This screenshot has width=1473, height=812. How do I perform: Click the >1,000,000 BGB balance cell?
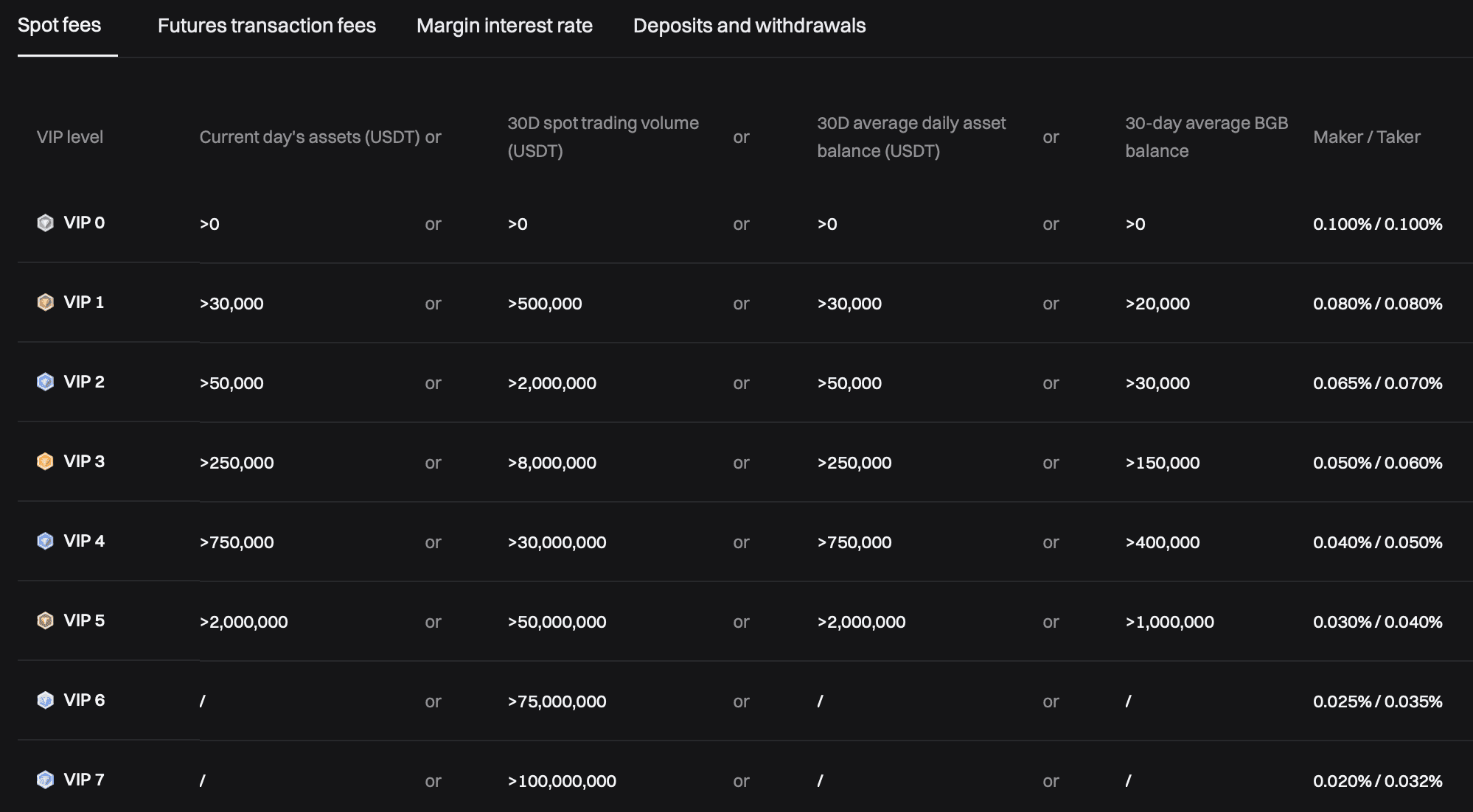(1169, 622)
